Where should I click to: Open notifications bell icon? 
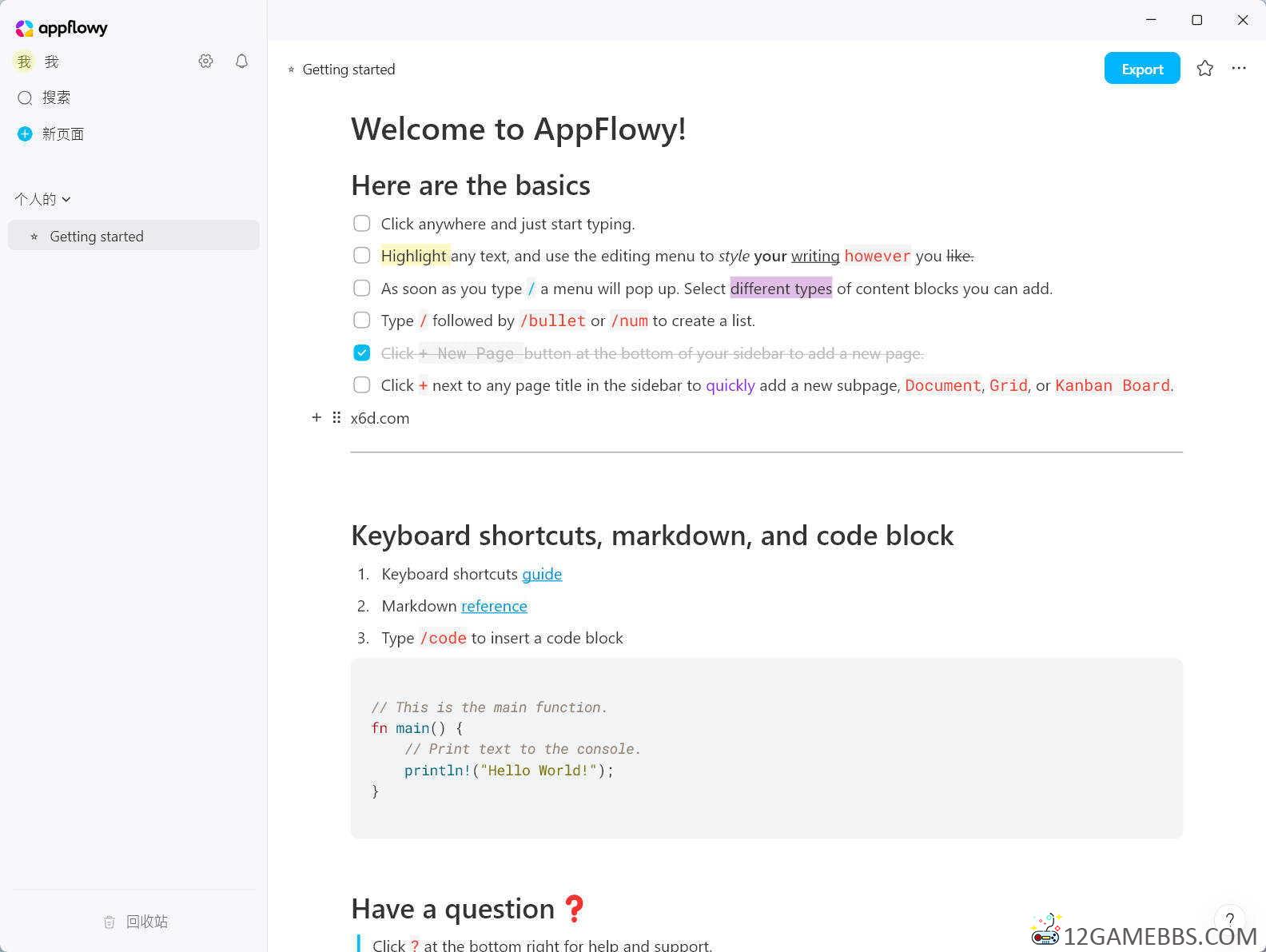[x=241, y=61]
